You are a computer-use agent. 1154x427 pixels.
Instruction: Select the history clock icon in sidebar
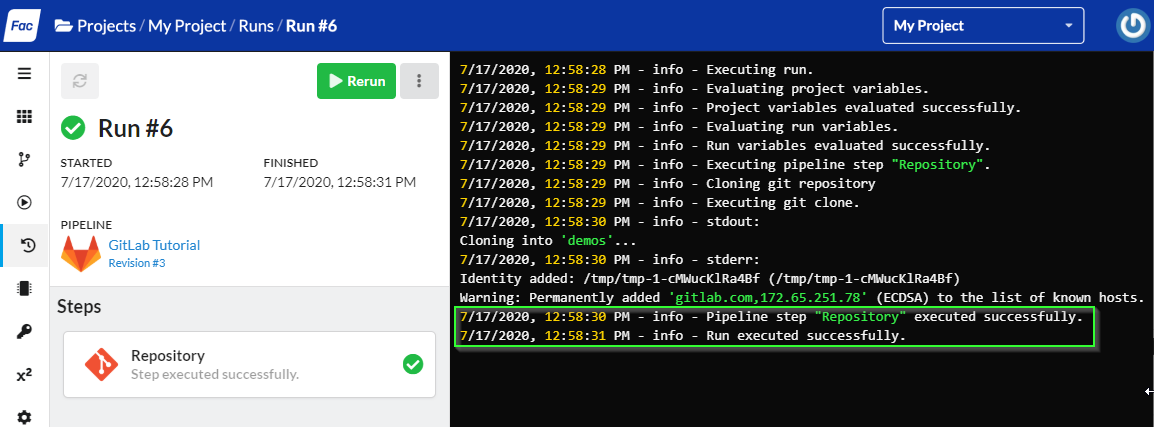tap(26, 245)
